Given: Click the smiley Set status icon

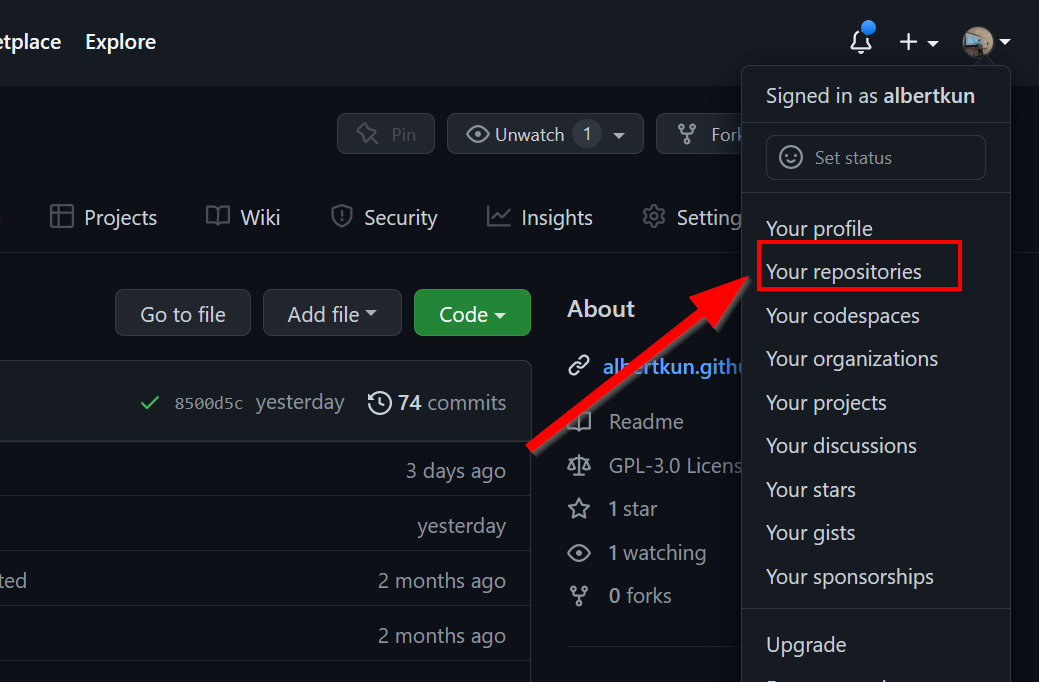Looking at the screenshot, I should pos(791,158).
